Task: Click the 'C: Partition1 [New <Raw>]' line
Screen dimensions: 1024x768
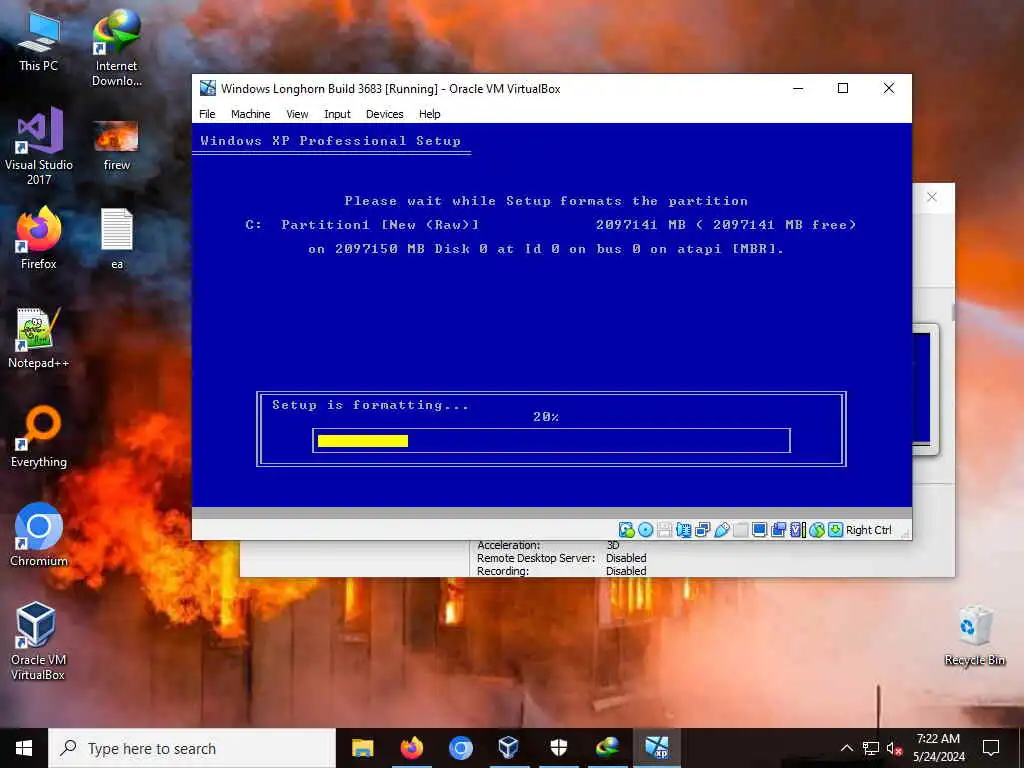Action: point(551,225)
